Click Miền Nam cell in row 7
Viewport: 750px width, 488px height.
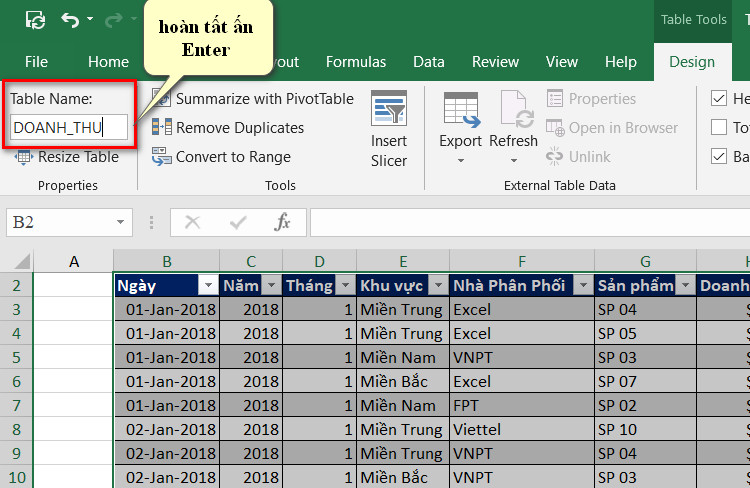[x=403, y=405]
